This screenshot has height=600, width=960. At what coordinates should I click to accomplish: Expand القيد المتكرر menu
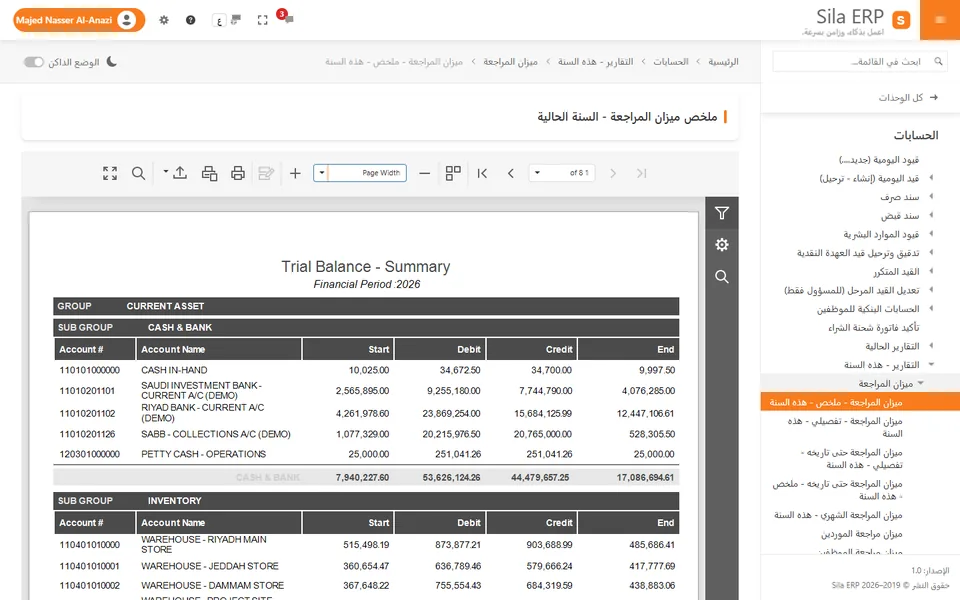(896, 271)
